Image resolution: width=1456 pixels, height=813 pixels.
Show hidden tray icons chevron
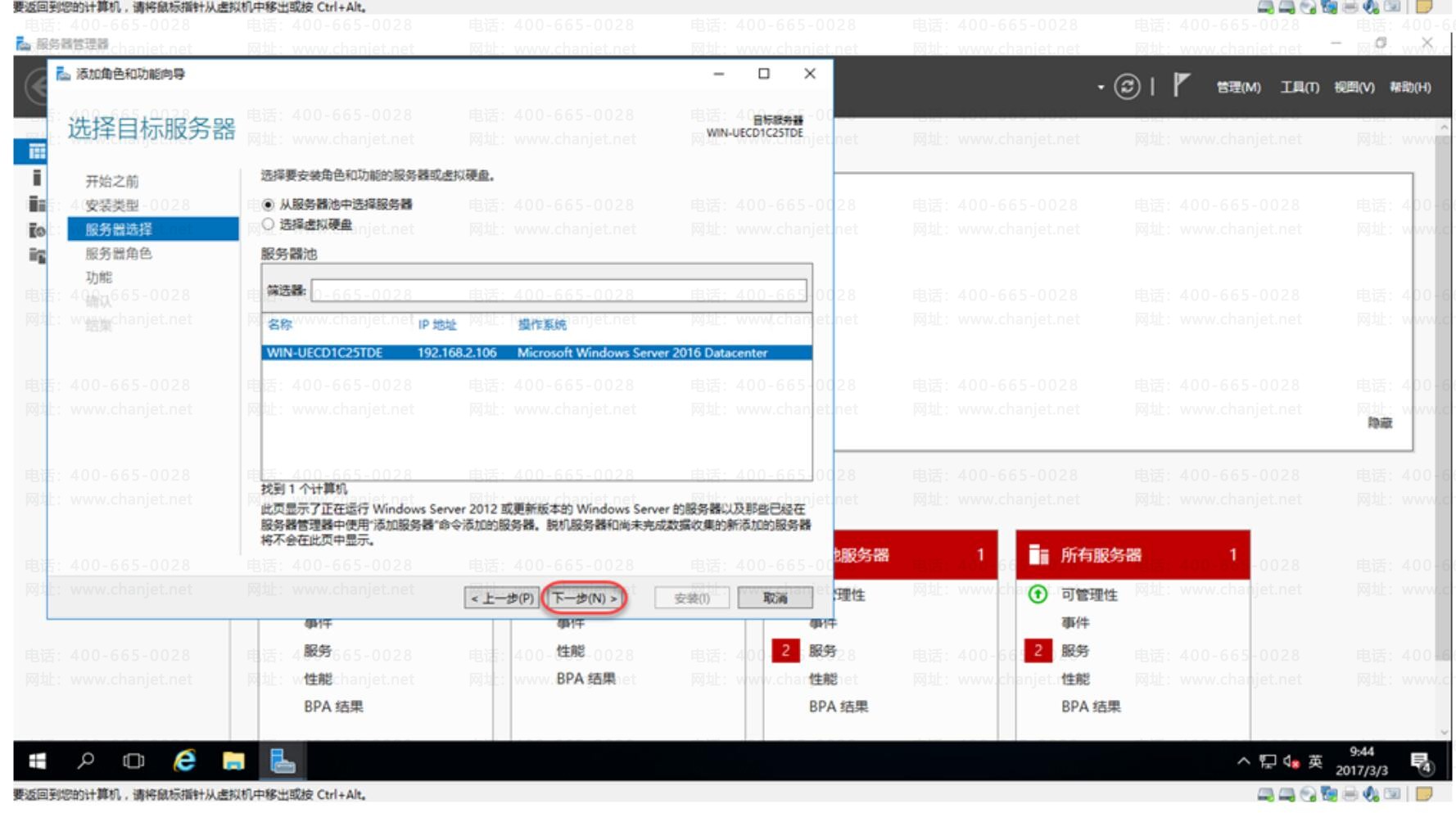tap(1243, 761)
